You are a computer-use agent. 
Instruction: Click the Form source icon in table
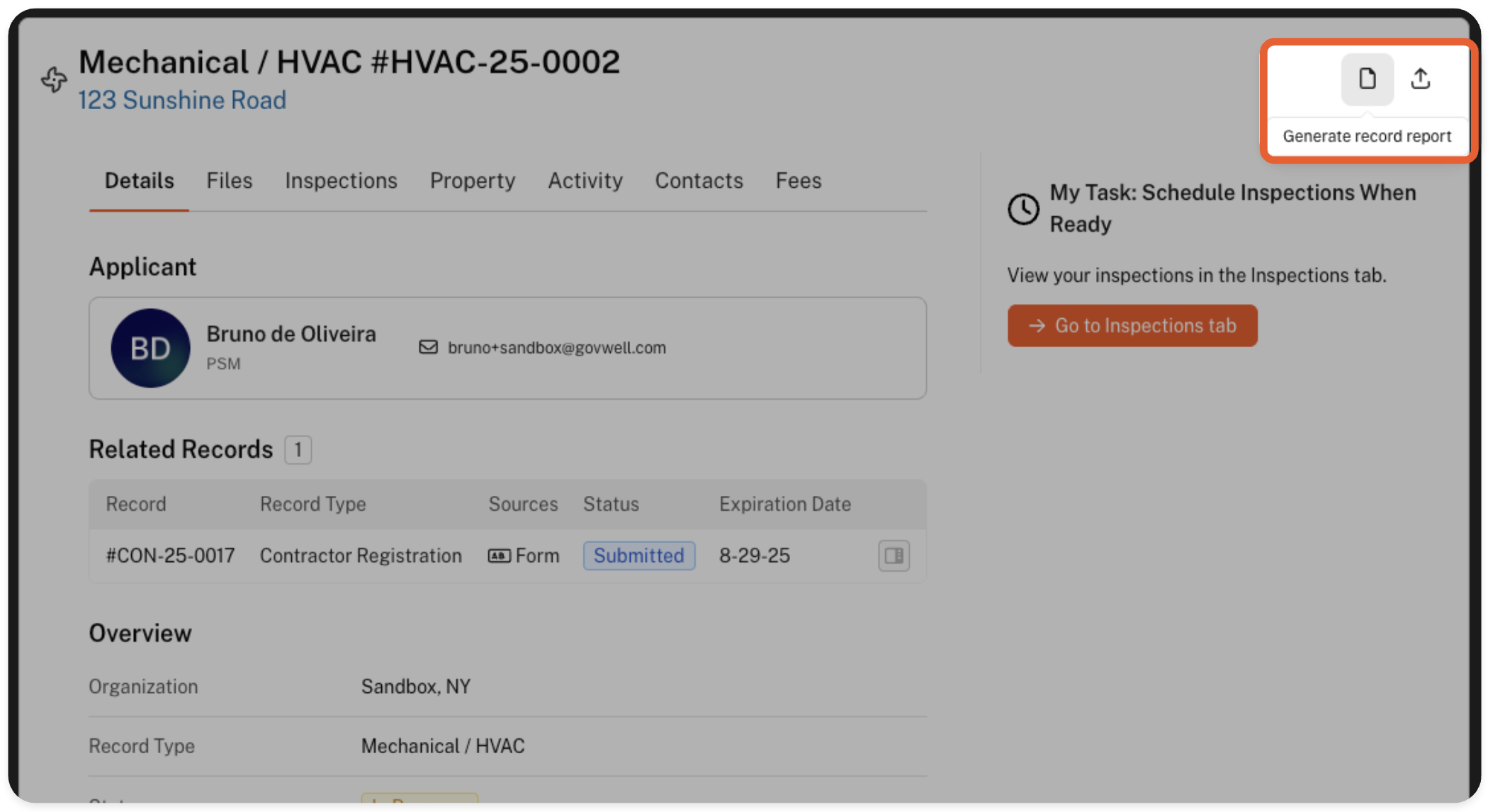point(499,556)
